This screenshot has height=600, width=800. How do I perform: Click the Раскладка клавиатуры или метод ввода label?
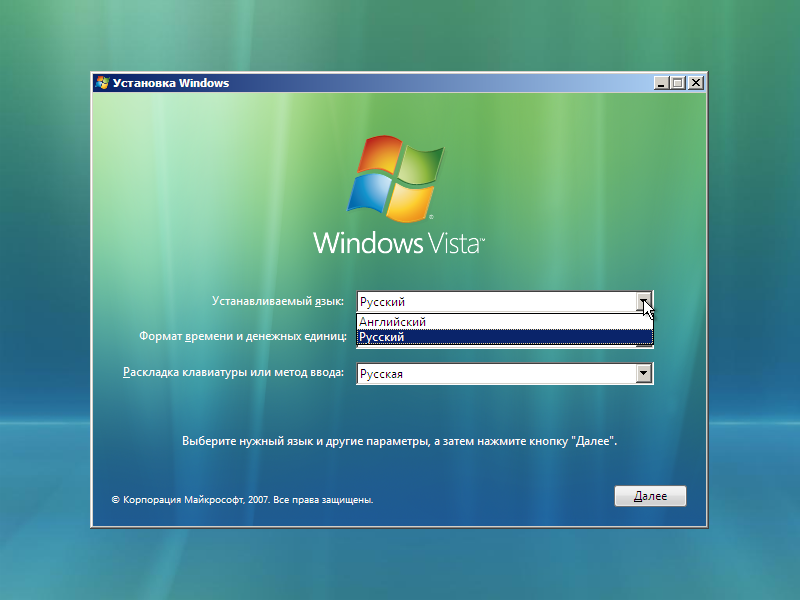[x=233, y=372]
